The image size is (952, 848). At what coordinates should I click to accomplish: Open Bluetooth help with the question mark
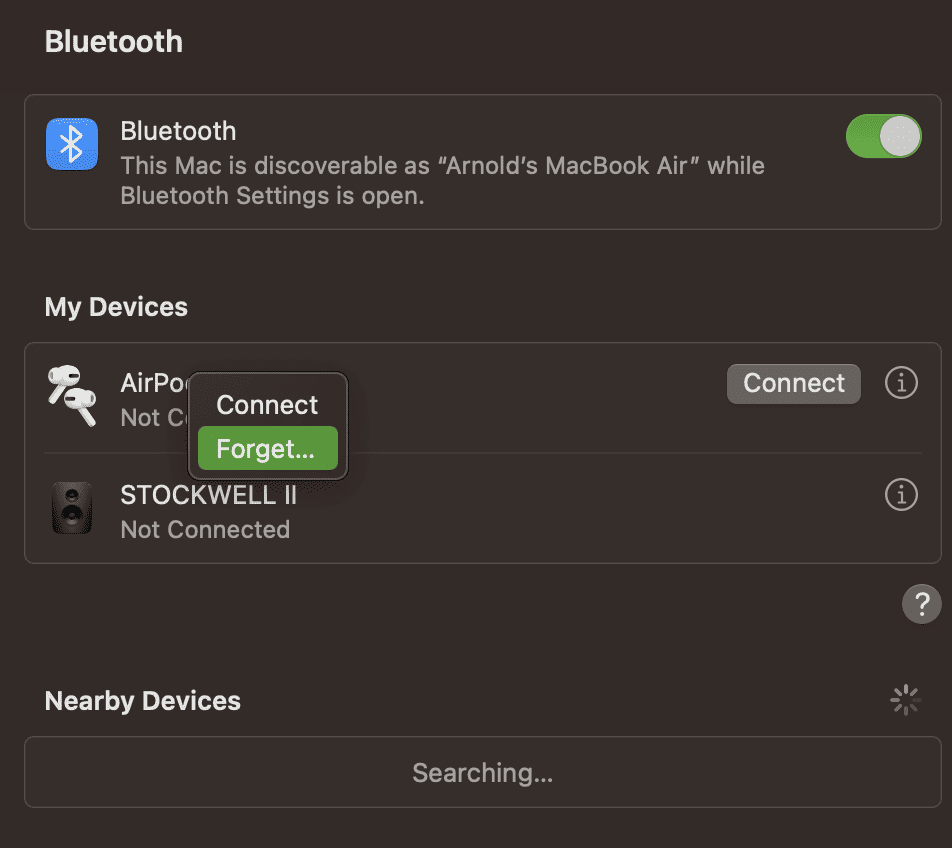(x=921, y=604)
